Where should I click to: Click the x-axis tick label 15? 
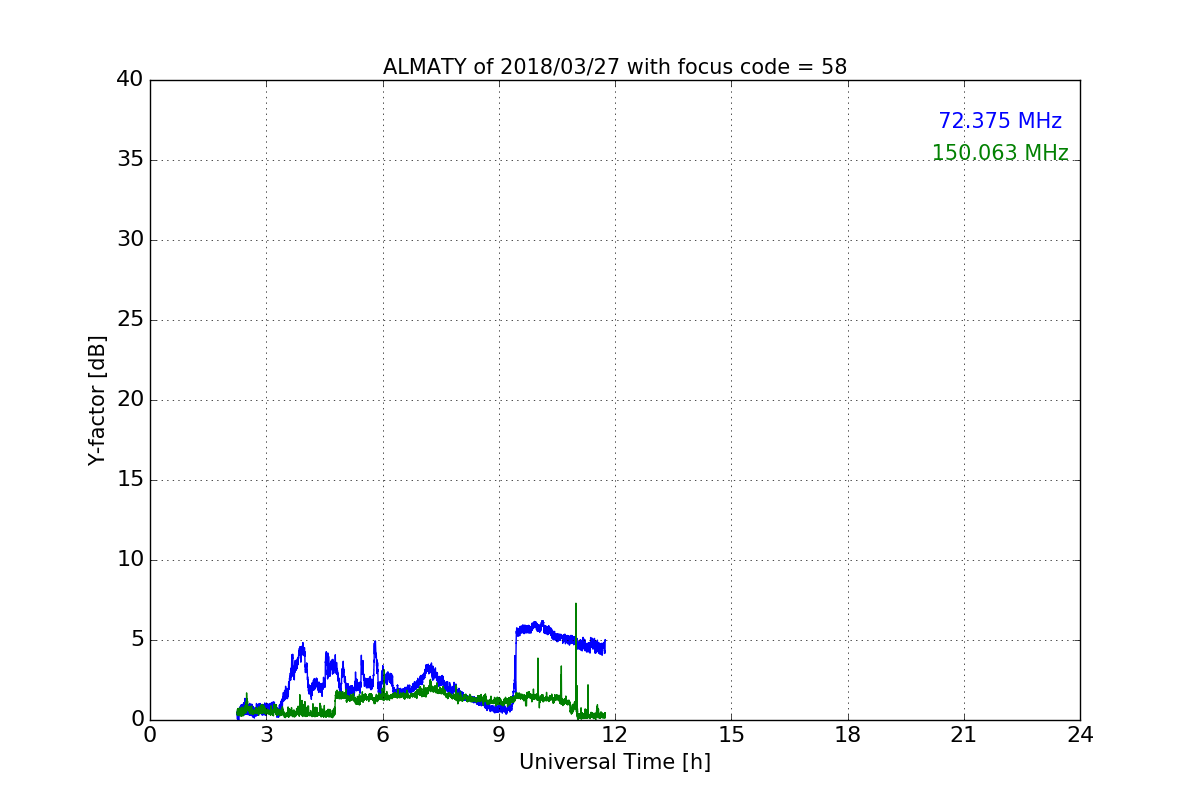coord(731,735)
